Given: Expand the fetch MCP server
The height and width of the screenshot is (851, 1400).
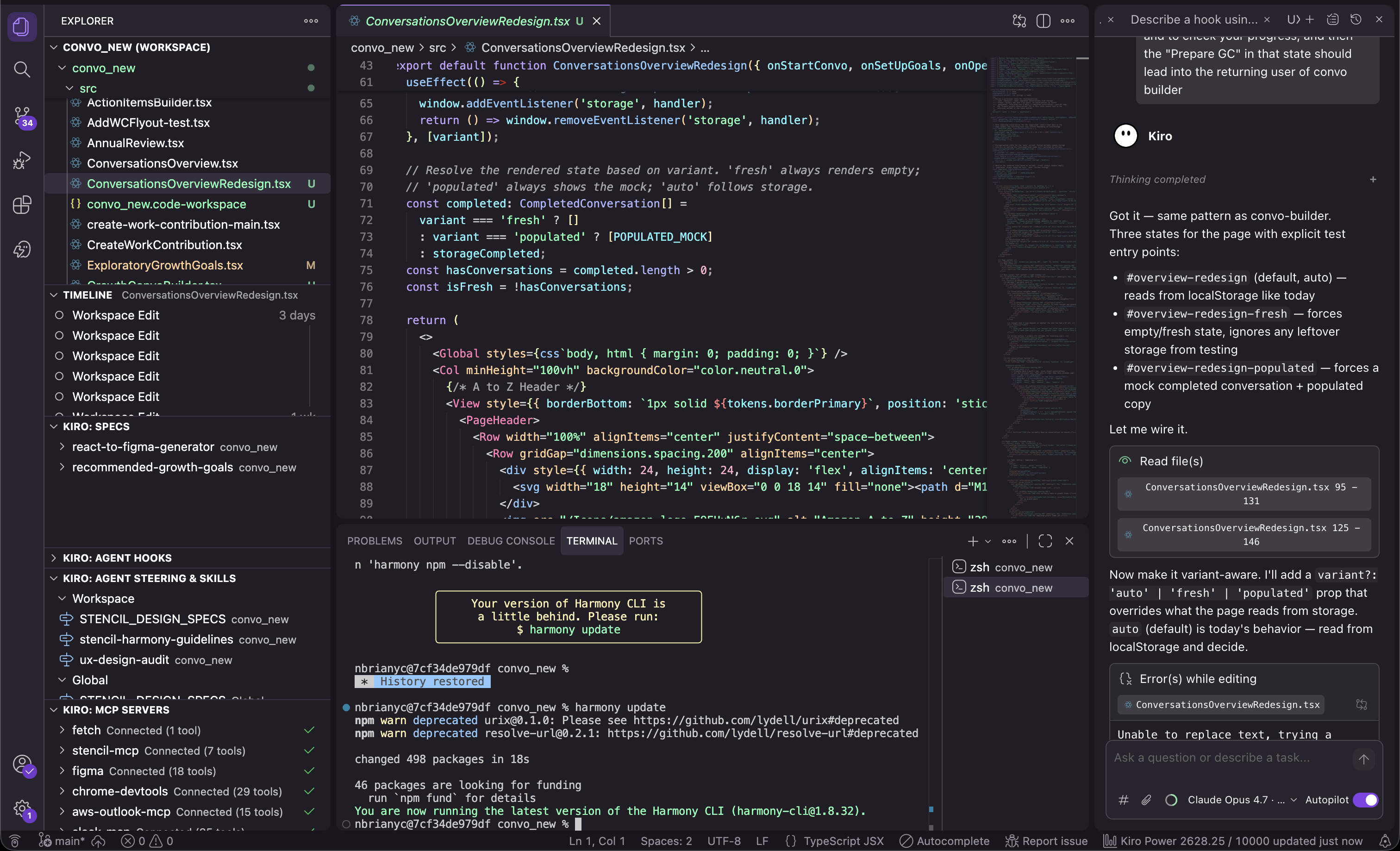Looking at the screenshot, I should [x=62, y=730].
